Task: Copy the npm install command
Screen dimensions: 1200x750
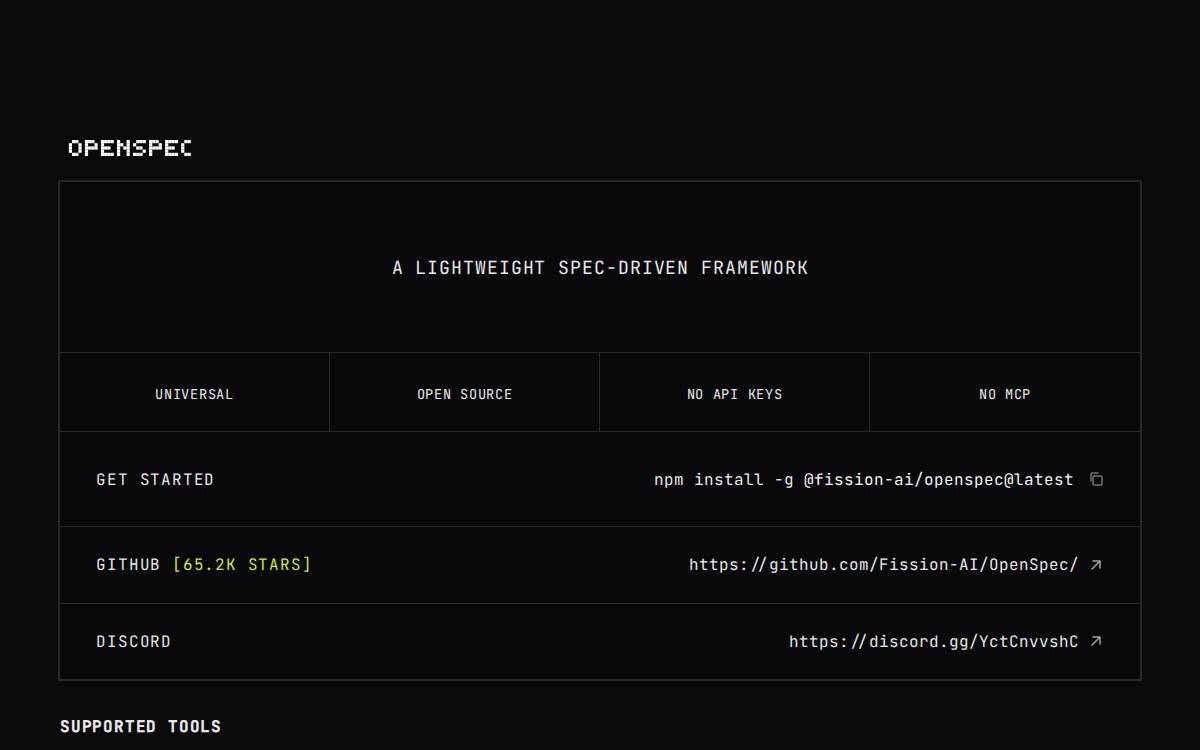Action: (x=1096, y=479)
